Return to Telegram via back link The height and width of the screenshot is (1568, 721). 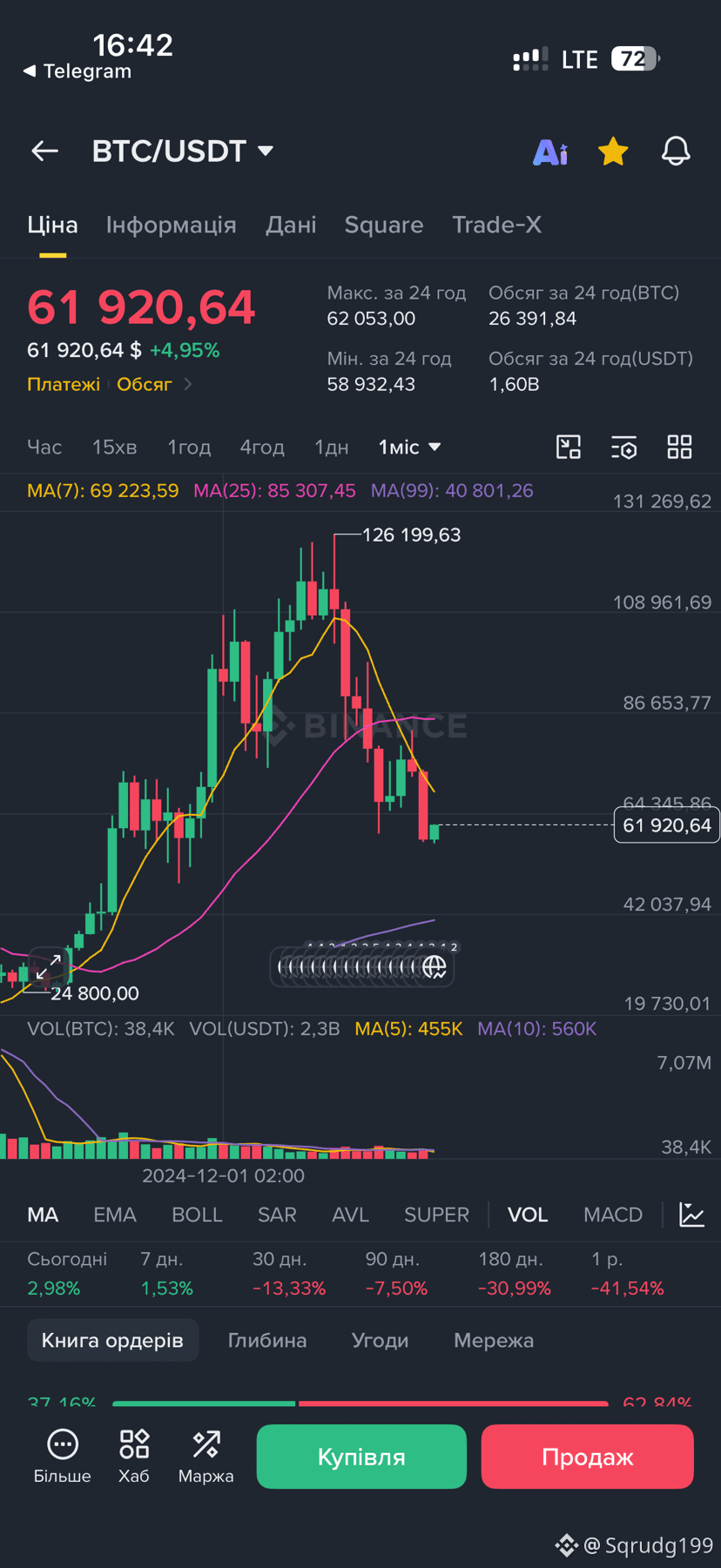(77, 71)
